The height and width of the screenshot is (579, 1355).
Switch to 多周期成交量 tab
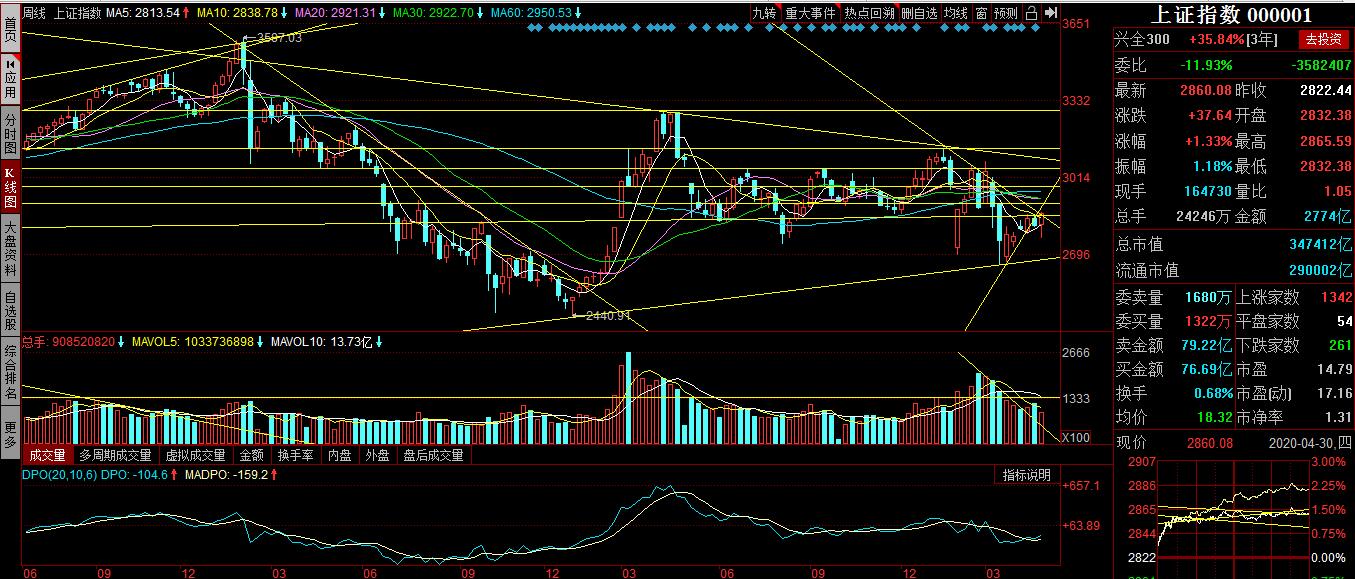(115, 455)
